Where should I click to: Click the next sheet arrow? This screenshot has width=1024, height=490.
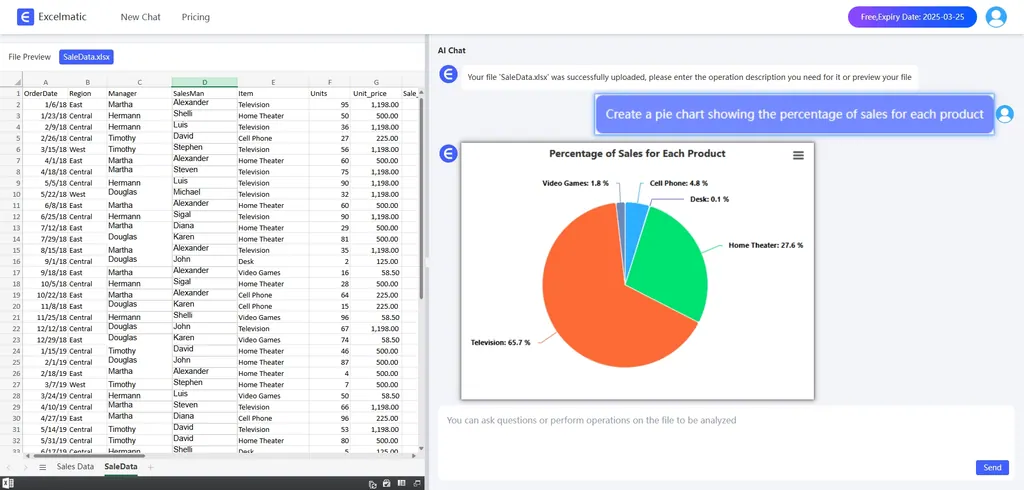tap(25, 467)
